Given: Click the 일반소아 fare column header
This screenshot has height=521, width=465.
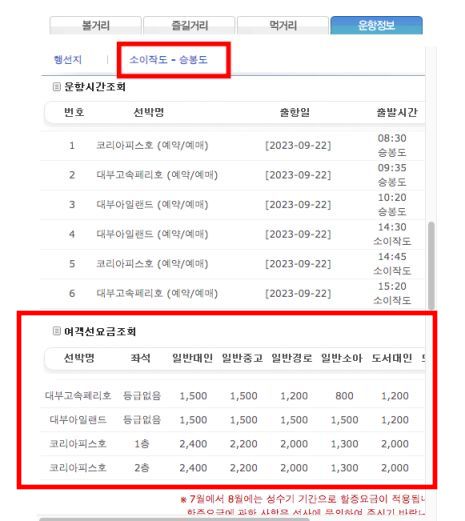Looking at the screenshot, I should point(342,358).
